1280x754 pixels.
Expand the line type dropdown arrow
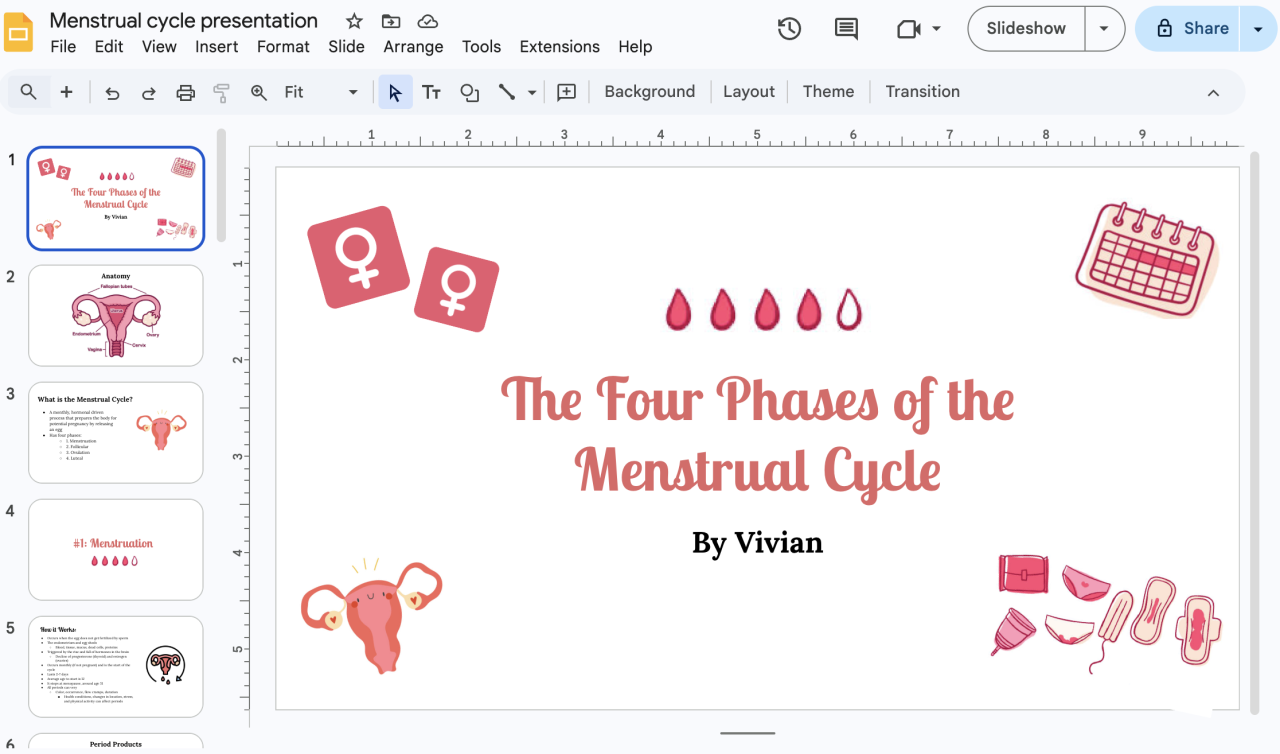tap(532, 92)
